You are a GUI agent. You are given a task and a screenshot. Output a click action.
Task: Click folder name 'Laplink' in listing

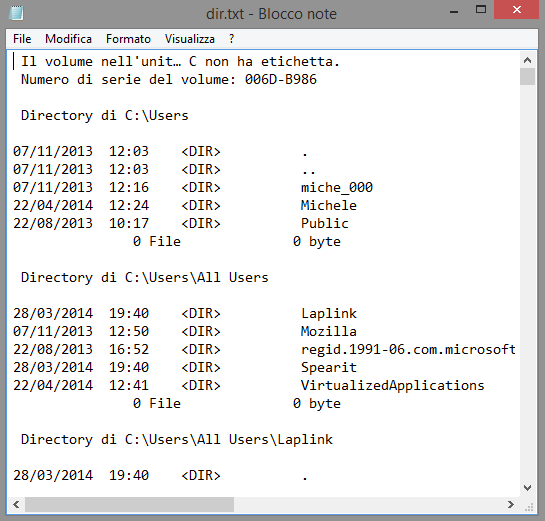329,314
